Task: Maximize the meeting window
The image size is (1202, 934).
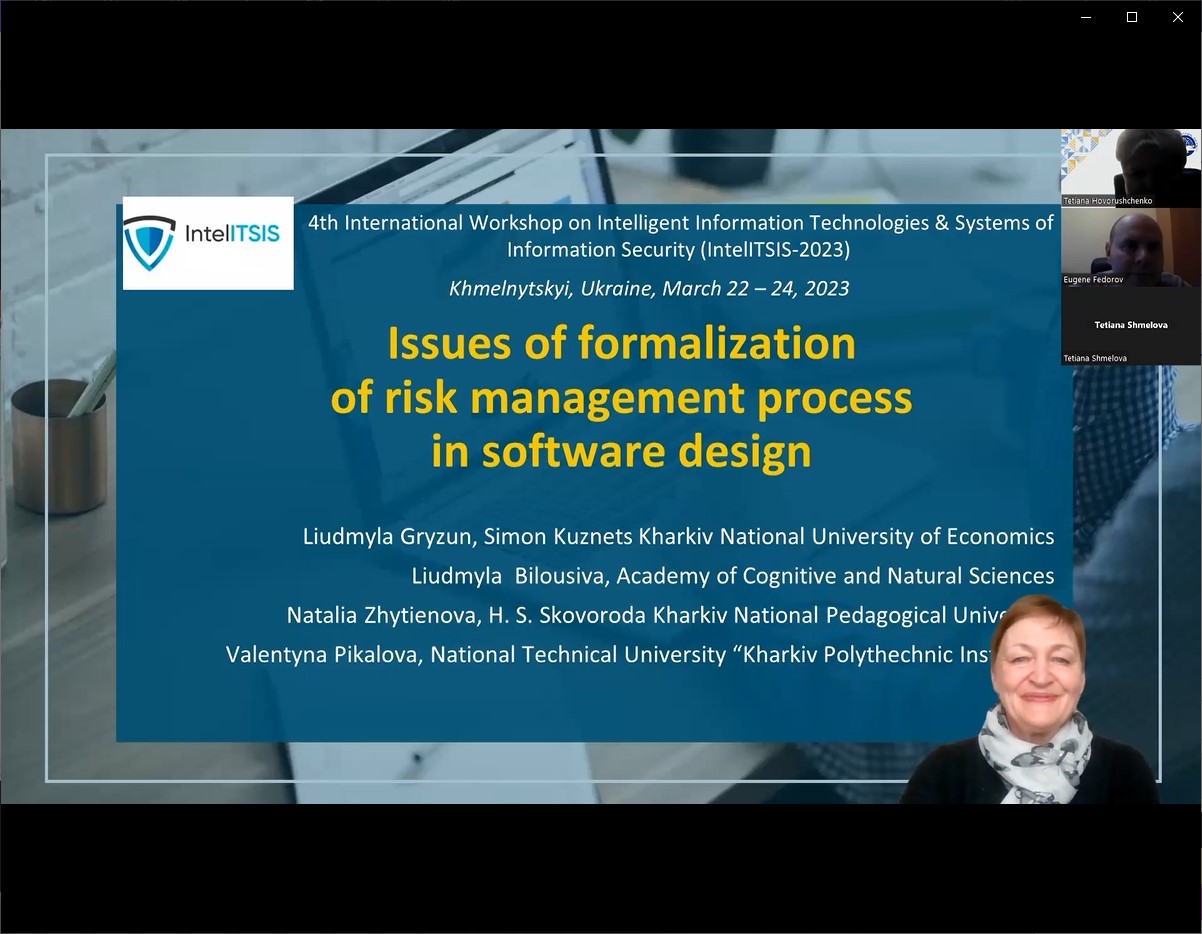Action: coord(1132,17)
